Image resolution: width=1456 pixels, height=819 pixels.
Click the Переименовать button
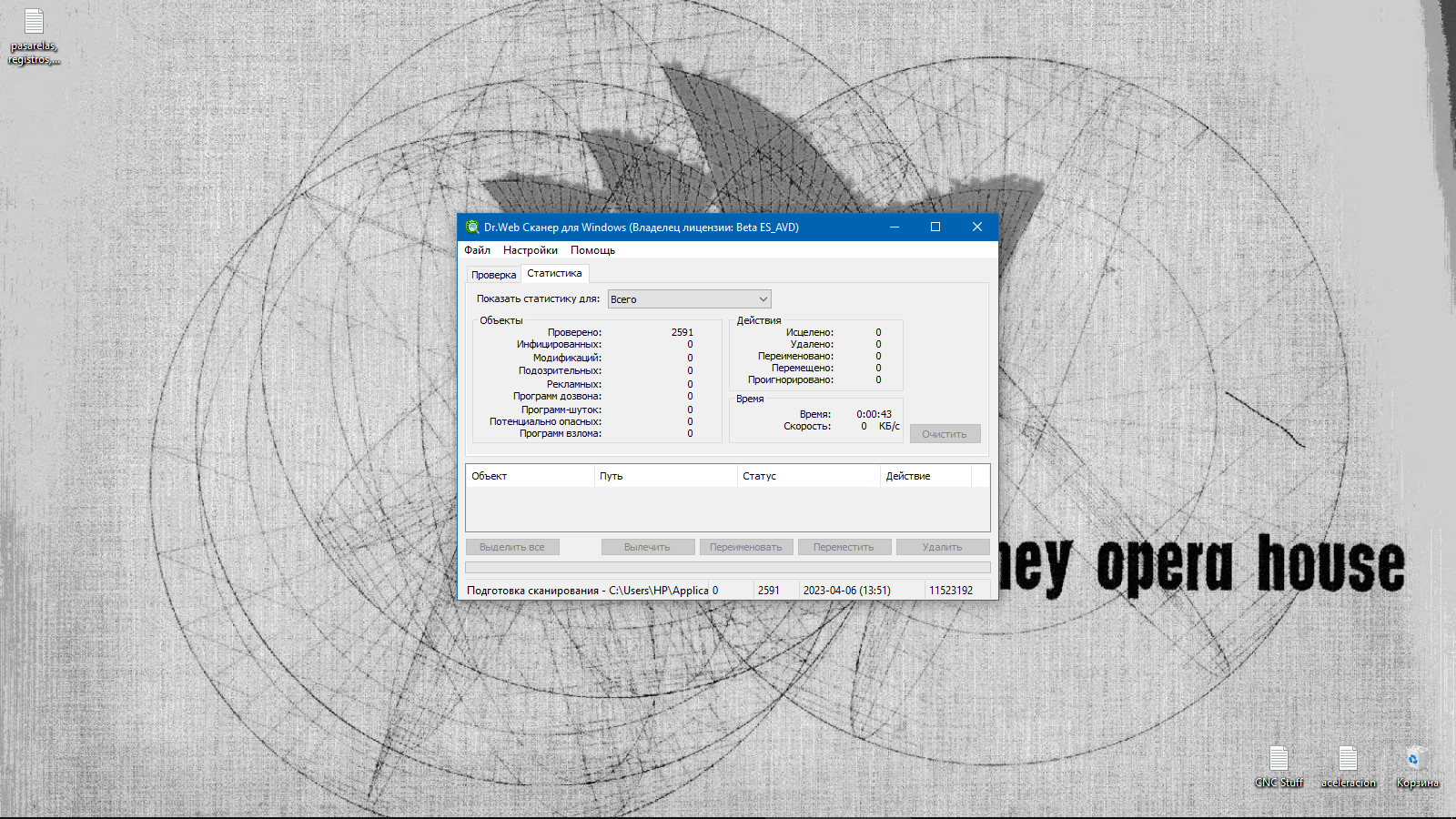tap(745, 547)
